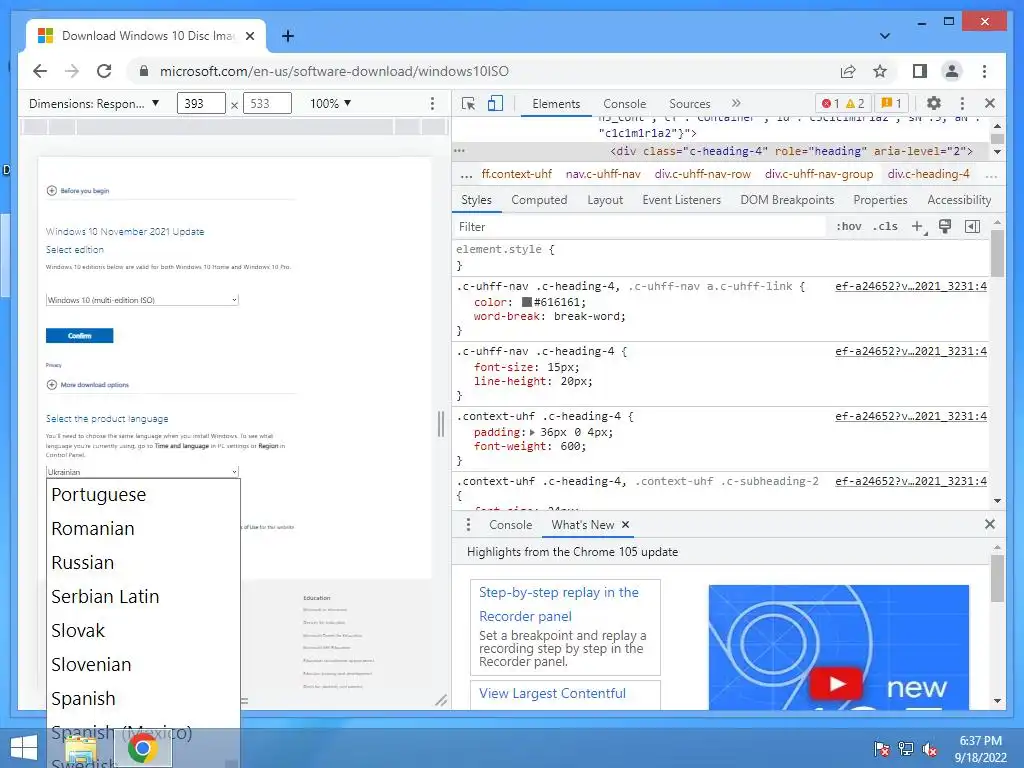1024x768 pixels.
Task: Choose Russian from the language list
Action: point(144,563)
